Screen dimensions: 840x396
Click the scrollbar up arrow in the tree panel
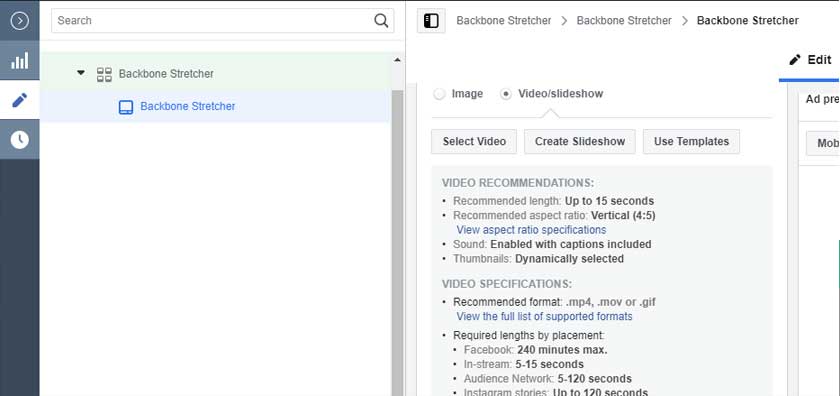[397, 61]
